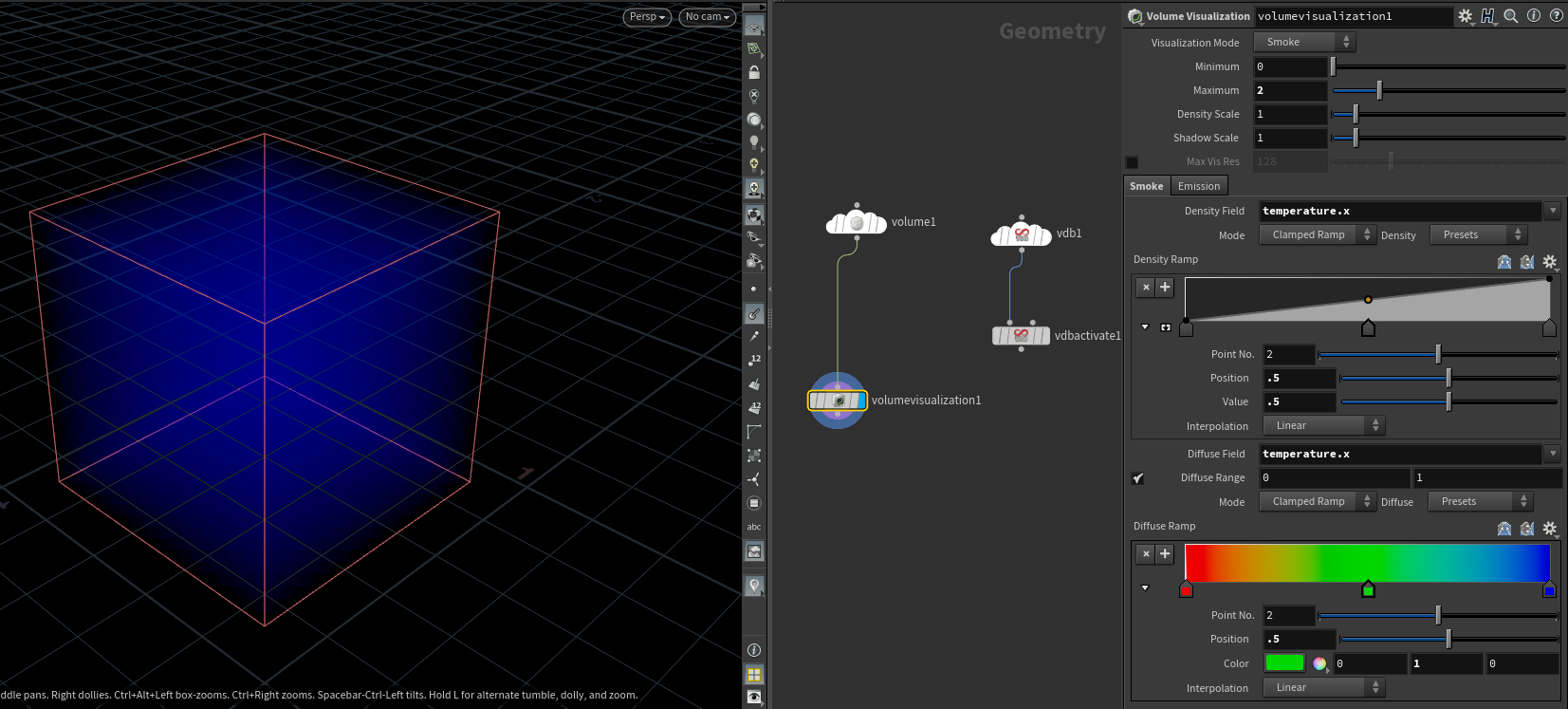The height and width of the screenshot is (709, 1568).
Task: Click the node name field volumevisualization1
Action: pyautogui.click(x=1354, y=16)
